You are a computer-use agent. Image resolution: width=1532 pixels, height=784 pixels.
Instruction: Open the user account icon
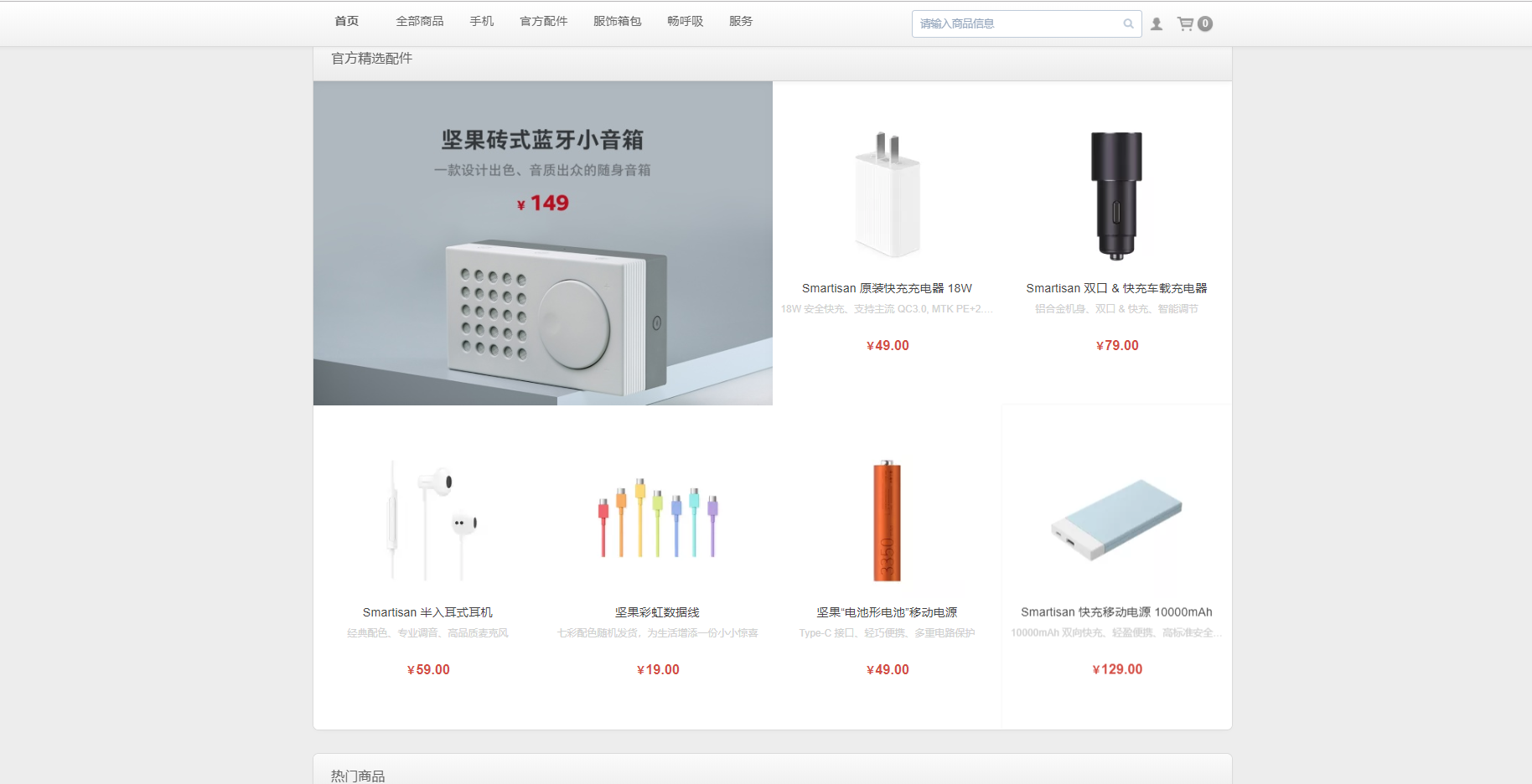[x=1157, y=23]
